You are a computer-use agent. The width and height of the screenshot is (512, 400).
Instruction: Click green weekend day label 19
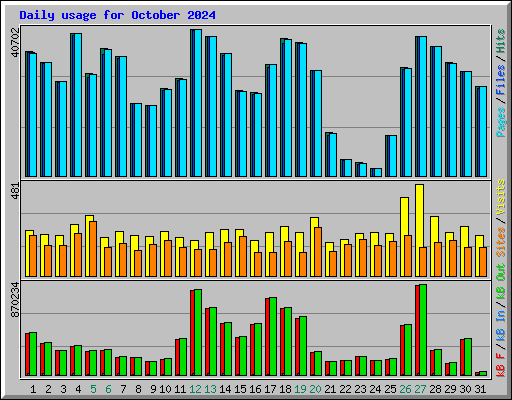point(300,389)
